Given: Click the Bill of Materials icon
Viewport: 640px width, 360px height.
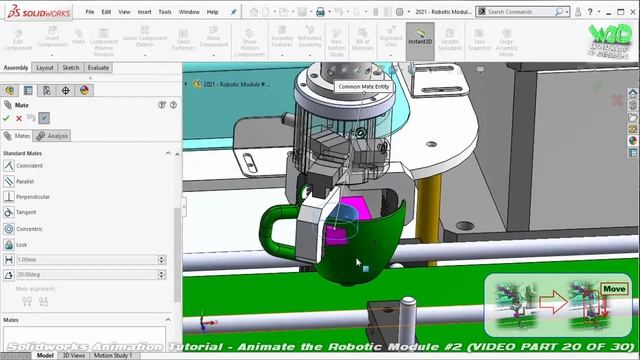Looking at the screenshot, I should coord(362,40).
